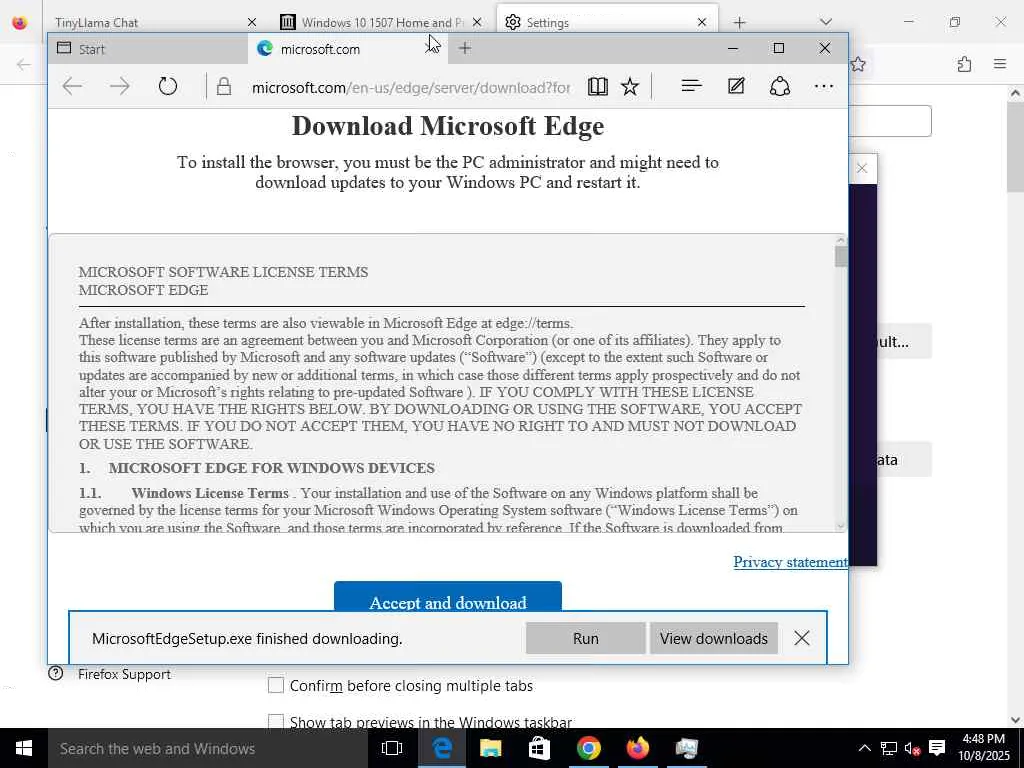Refresh the microsoft.com page in Edge
The height and width of the screenshot is (768, 1024).
click(x=168, y=86)
